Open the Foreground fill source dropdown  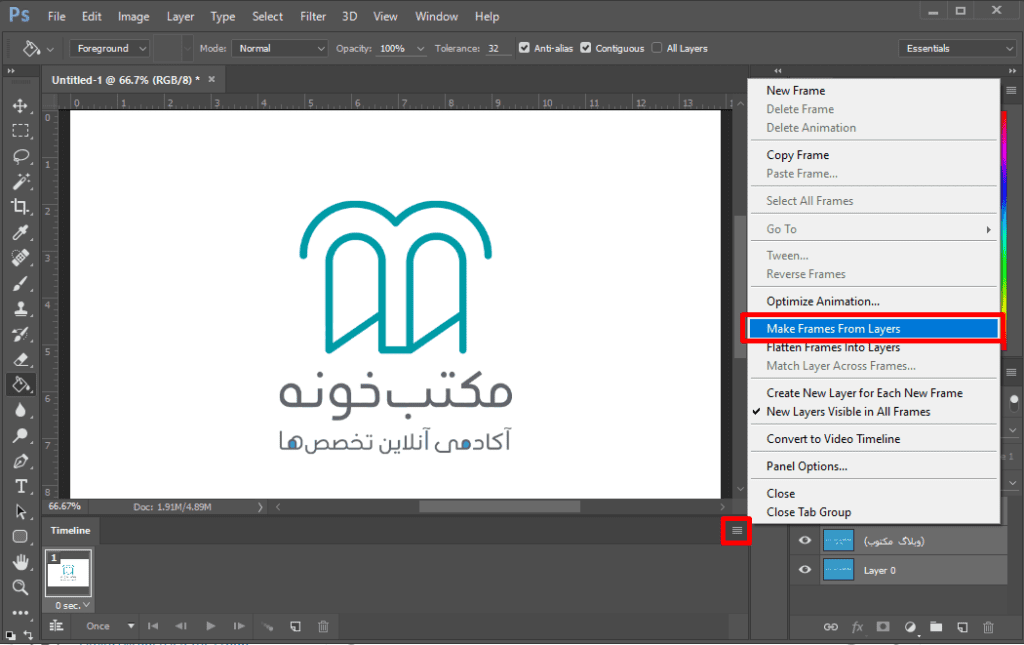coord(109,48)
